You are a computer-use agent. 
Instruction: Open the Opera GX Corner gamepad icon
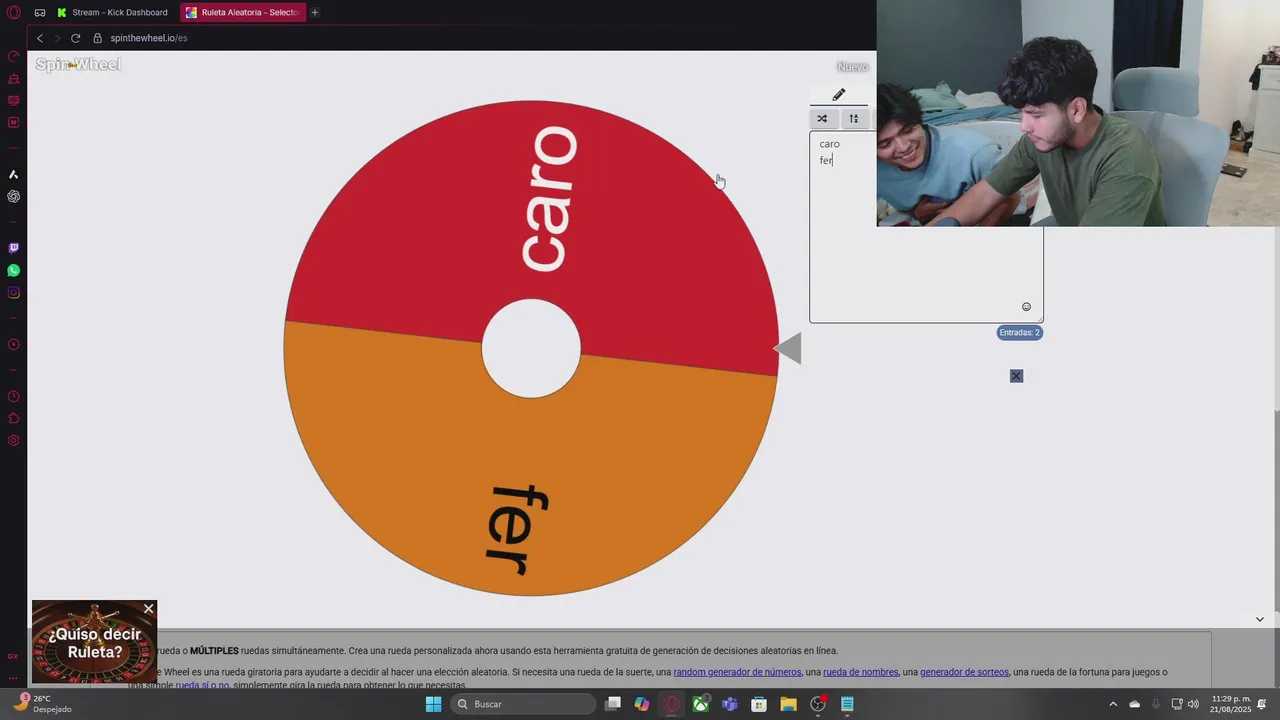coord(40,12)
